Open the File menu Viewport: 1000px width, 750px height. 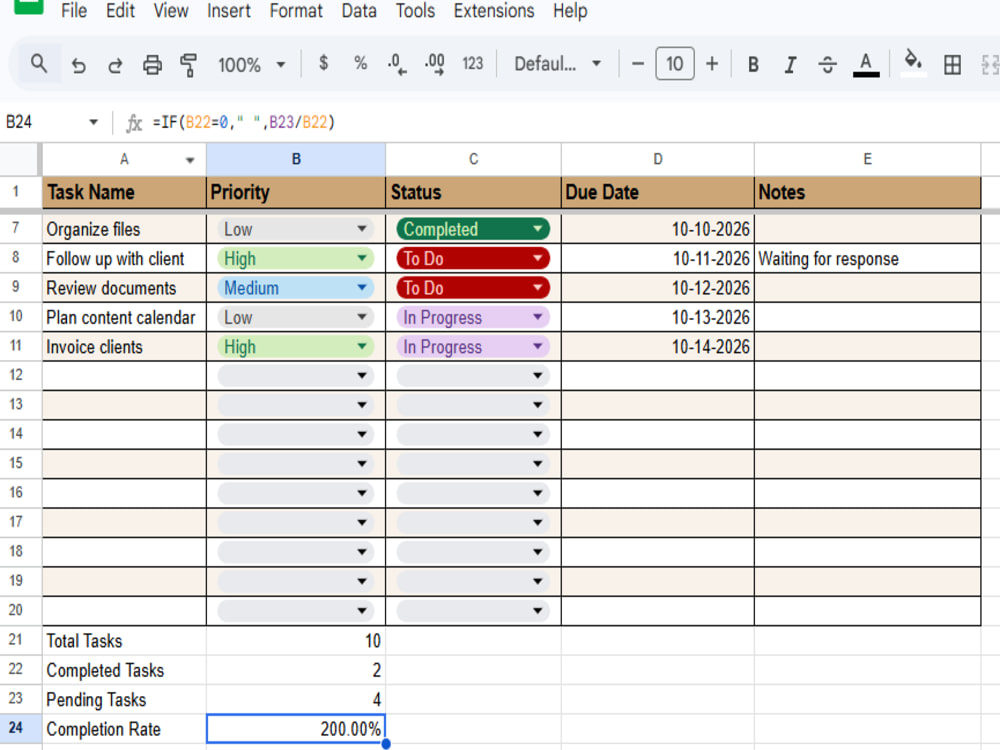(74, 11)
